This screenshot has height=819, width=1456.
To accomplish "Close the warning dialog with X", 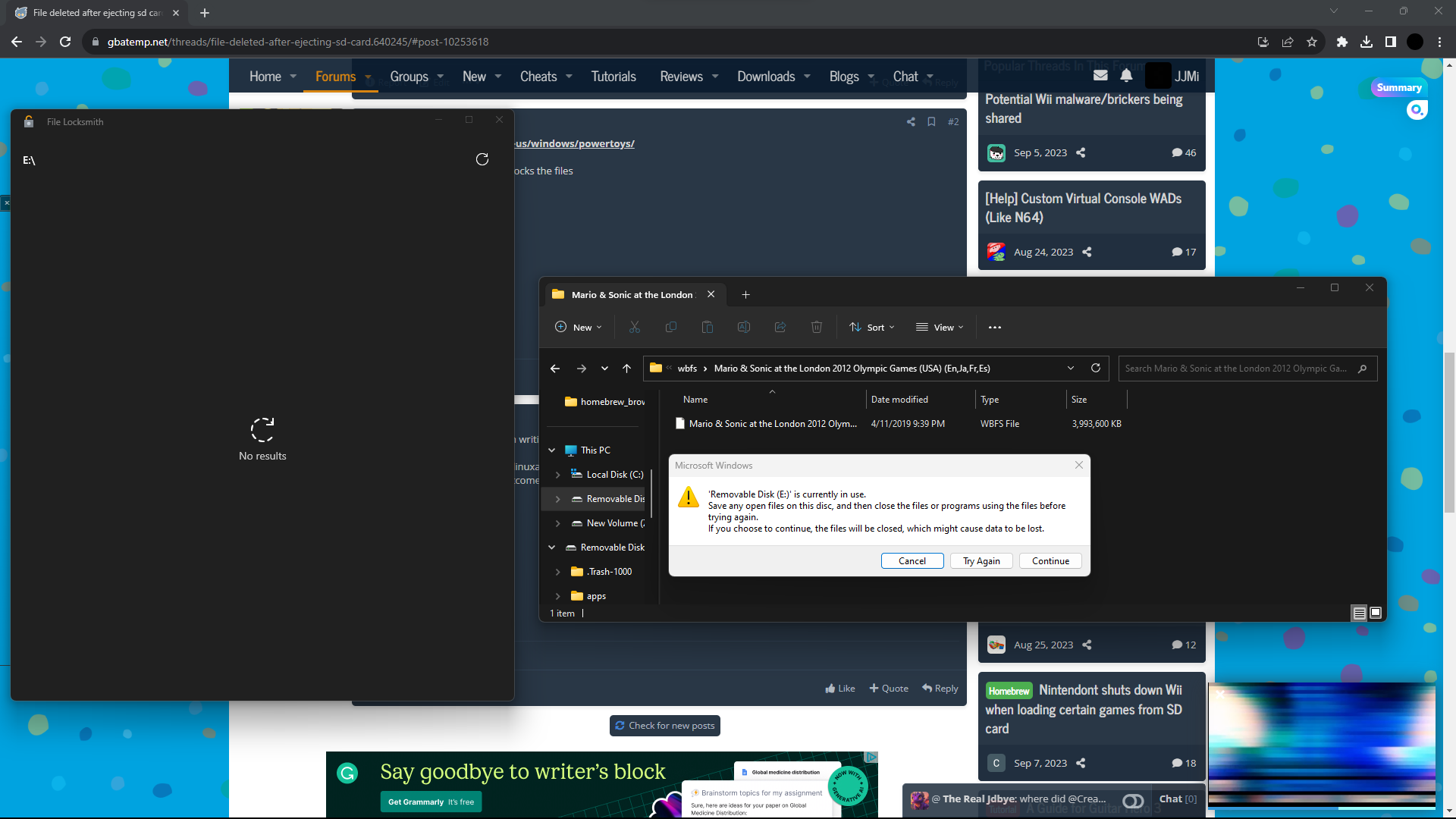I will pos(1079,465).
